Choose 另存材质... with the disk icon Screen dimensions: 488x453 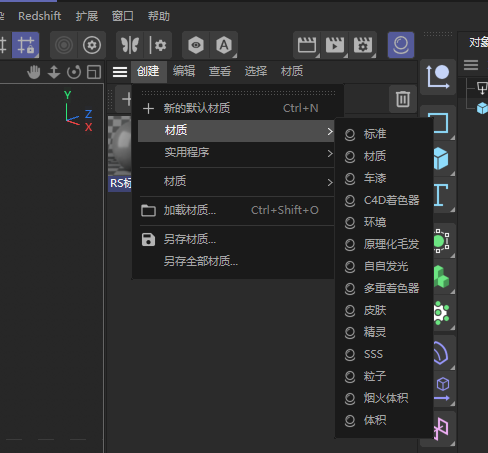(x=236, y=239)
